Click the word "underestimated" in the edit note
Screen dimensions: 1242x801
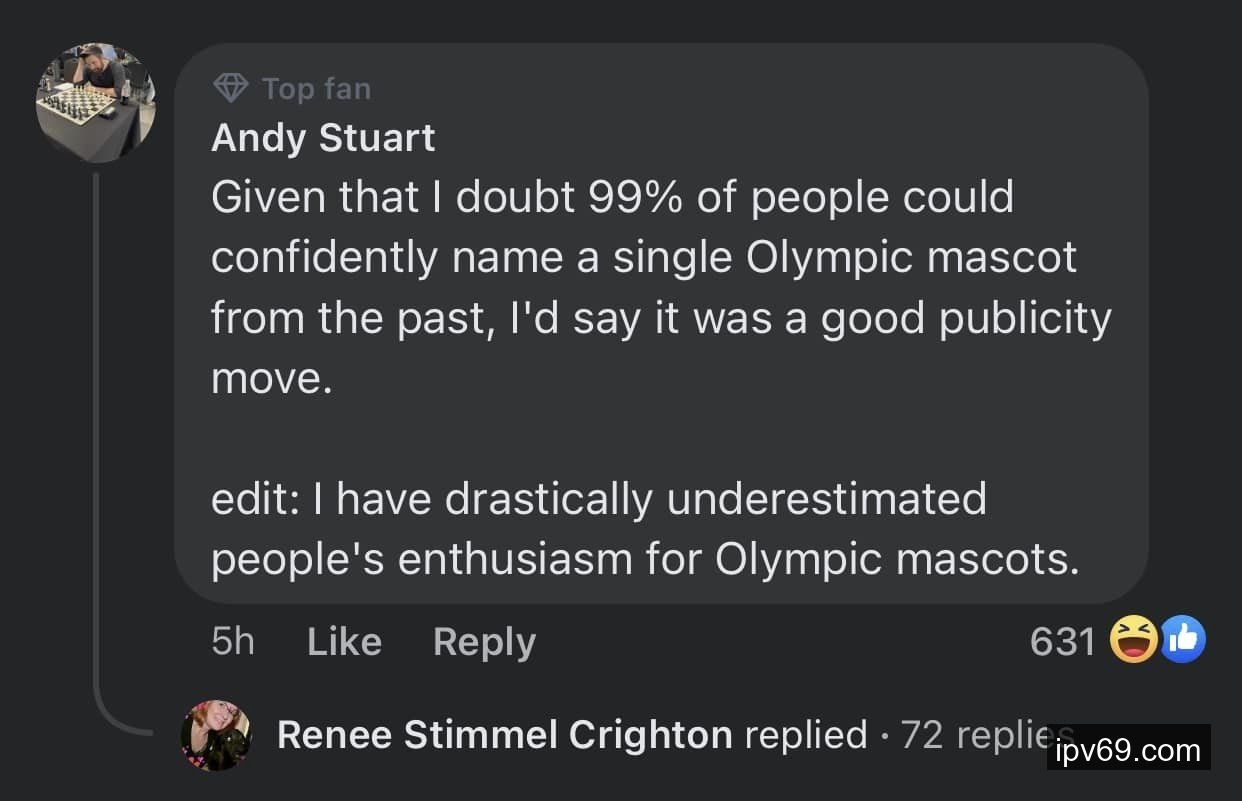pos(826,499)
